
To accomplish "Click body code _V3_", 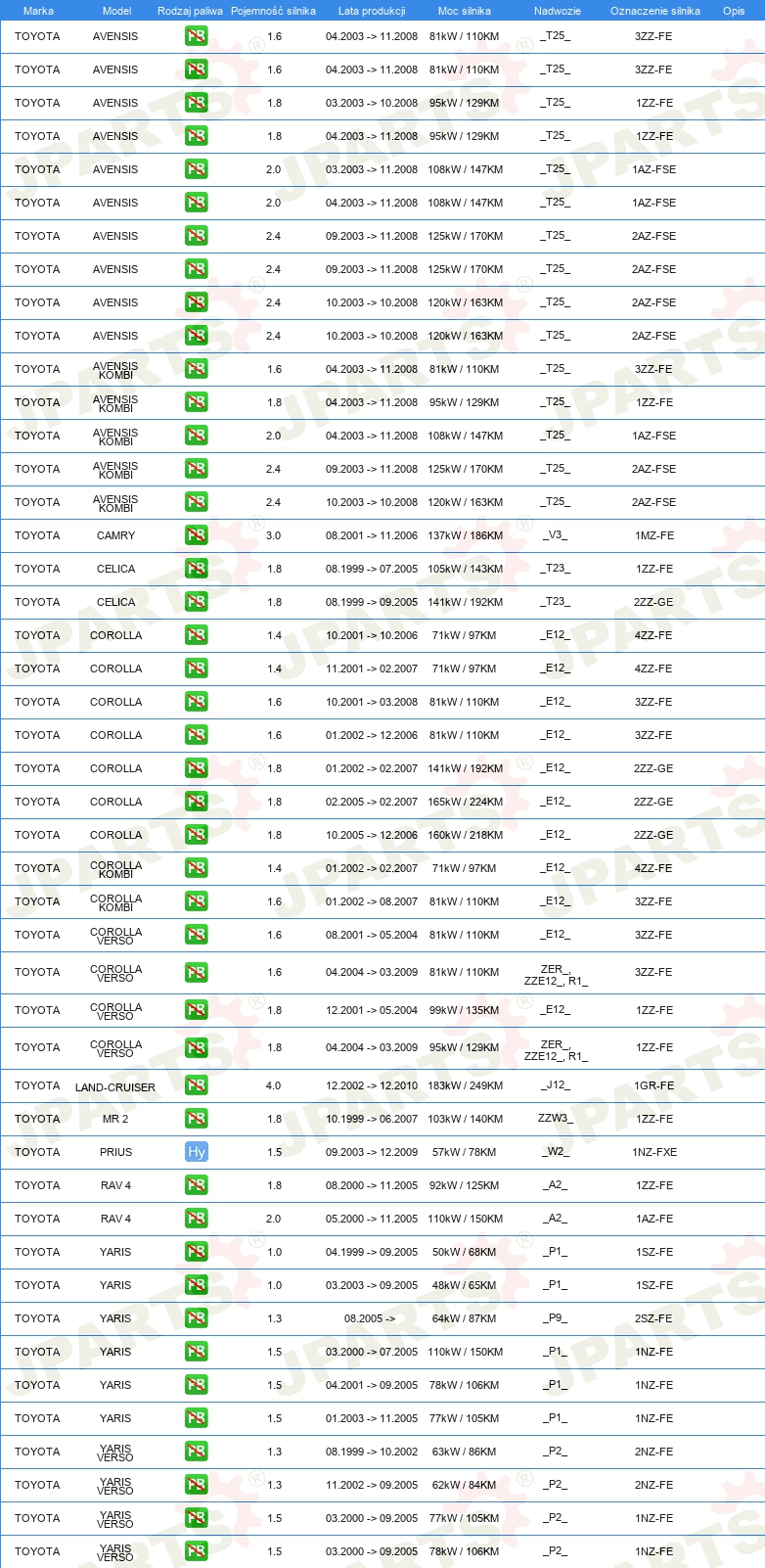I will click(x=555, y=534).
